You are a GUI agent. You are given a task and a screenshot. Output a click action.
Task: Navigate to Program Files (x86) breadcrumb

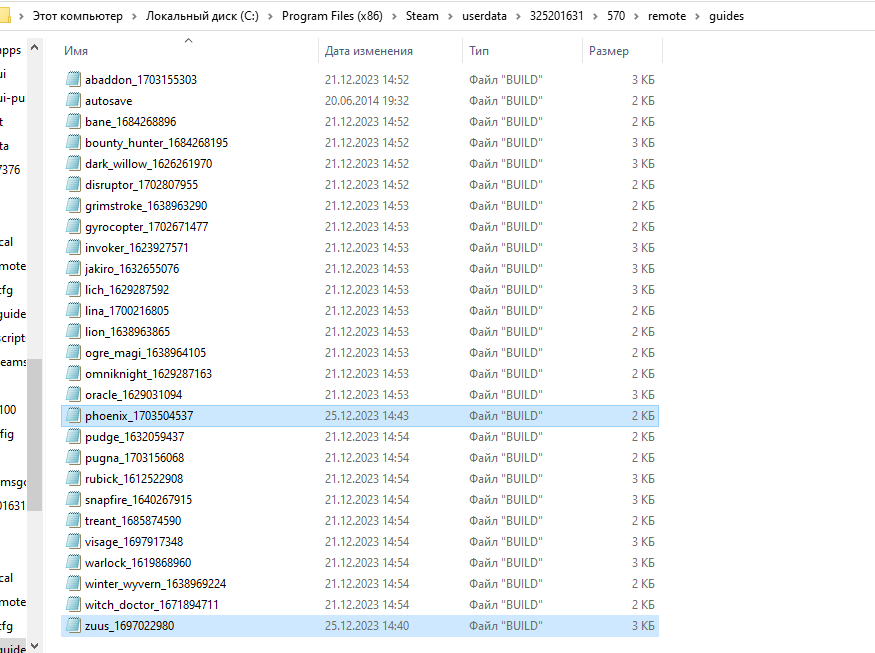332,16
